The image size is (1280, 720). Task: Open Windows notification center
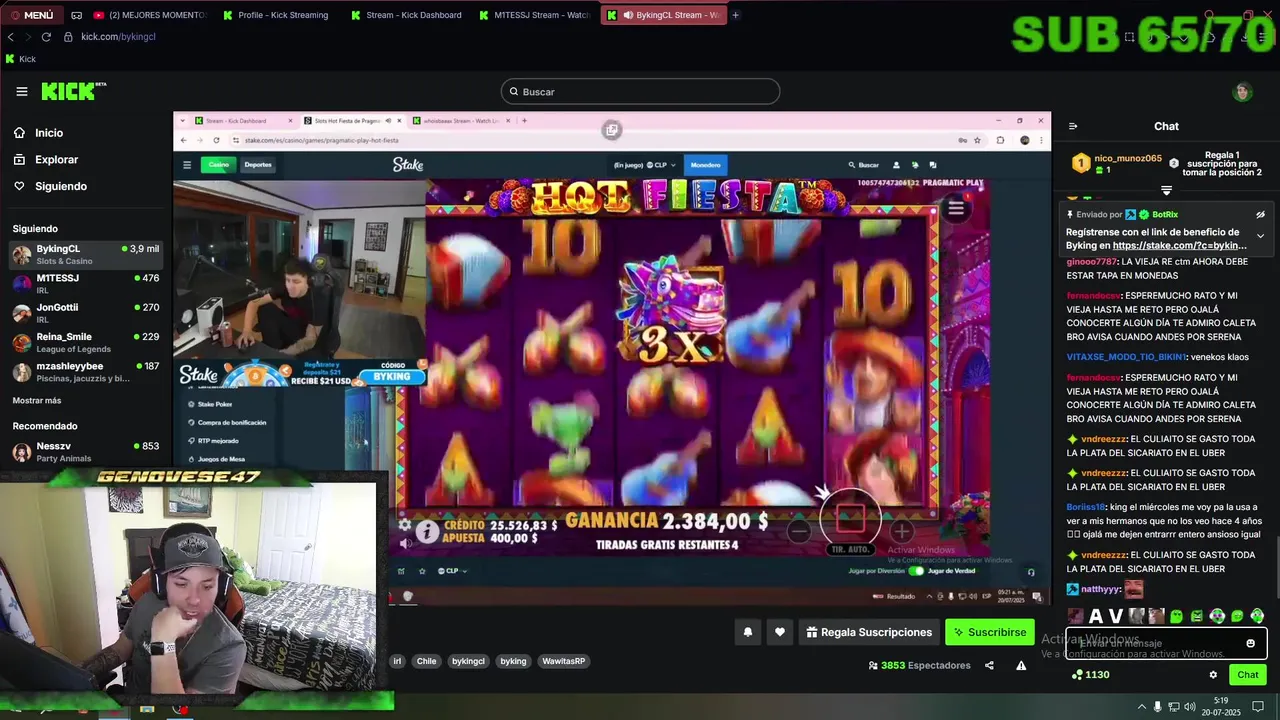(x=1258, y=707)
